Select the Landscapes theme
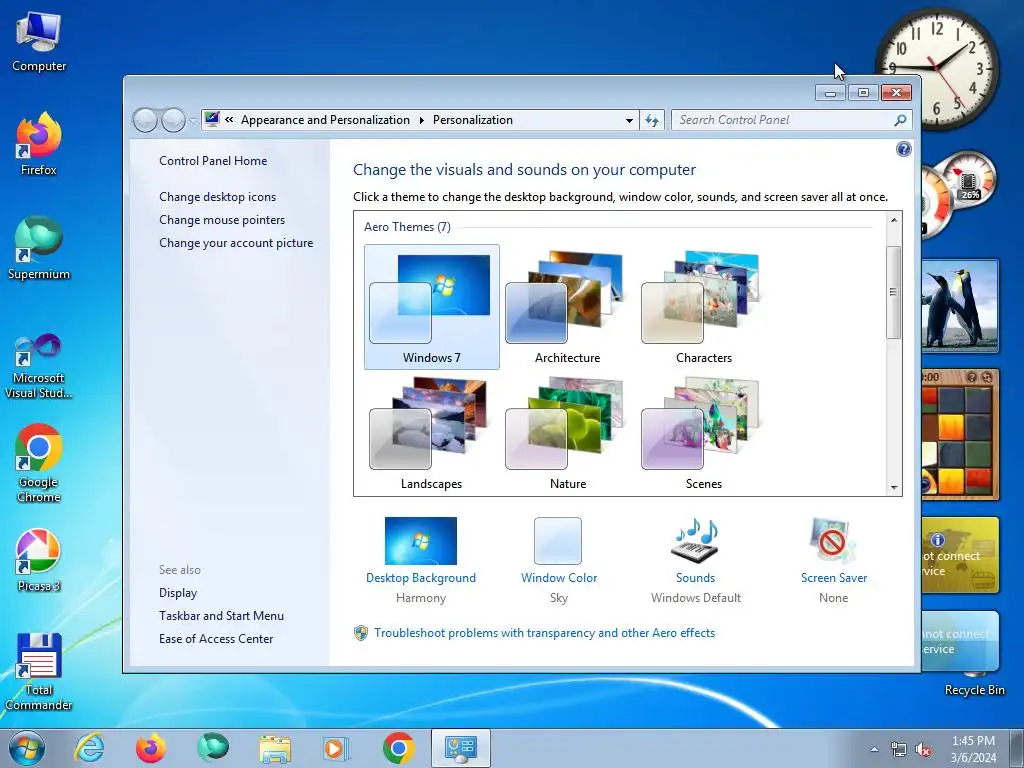 click(432, 434)
